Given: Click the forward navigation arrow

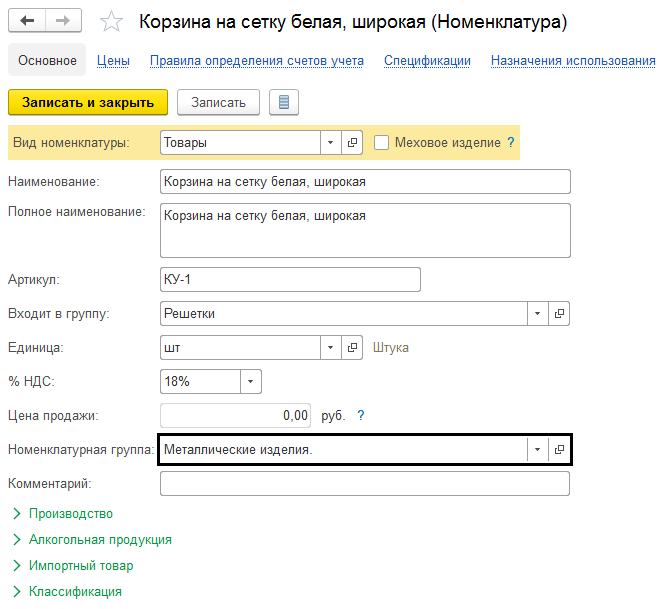Looking at the screenshot, I should tap(63, 21).
